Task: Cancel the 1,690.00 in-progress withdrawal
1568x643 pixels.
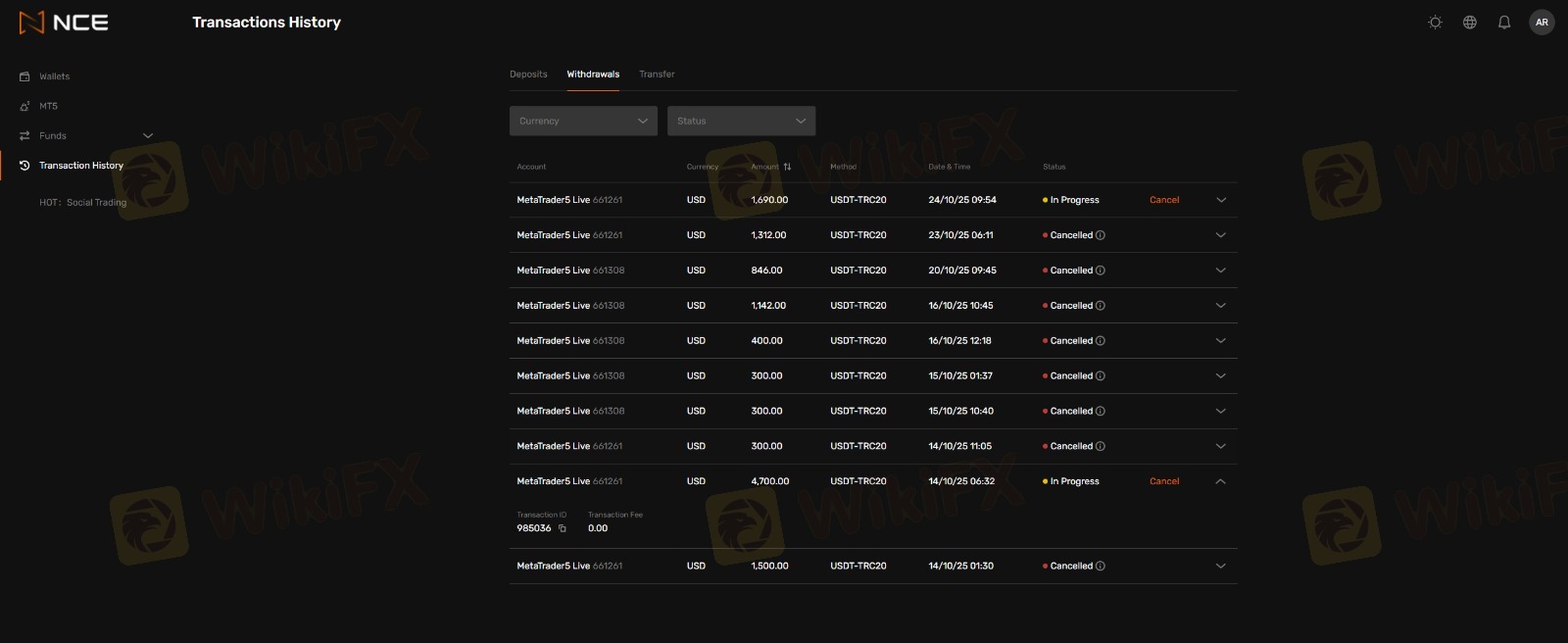Action: click(x=1164, y=200)
